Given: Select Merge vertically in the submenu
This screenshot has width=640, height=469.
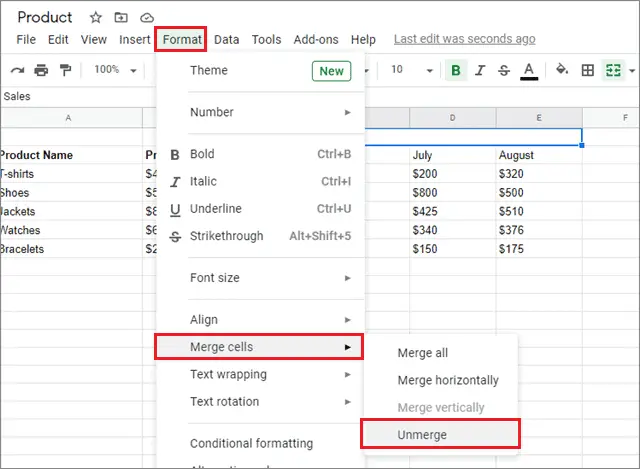Looking at the screenshot, I should click(x=441, y=407).
